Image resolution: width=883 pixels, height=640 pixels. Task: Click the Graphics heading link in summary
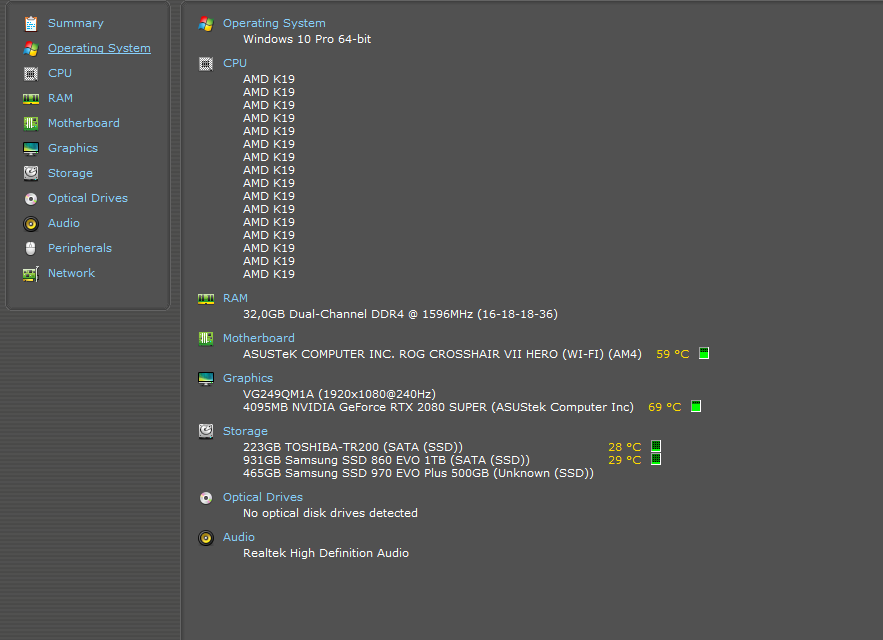click(248, 379)
